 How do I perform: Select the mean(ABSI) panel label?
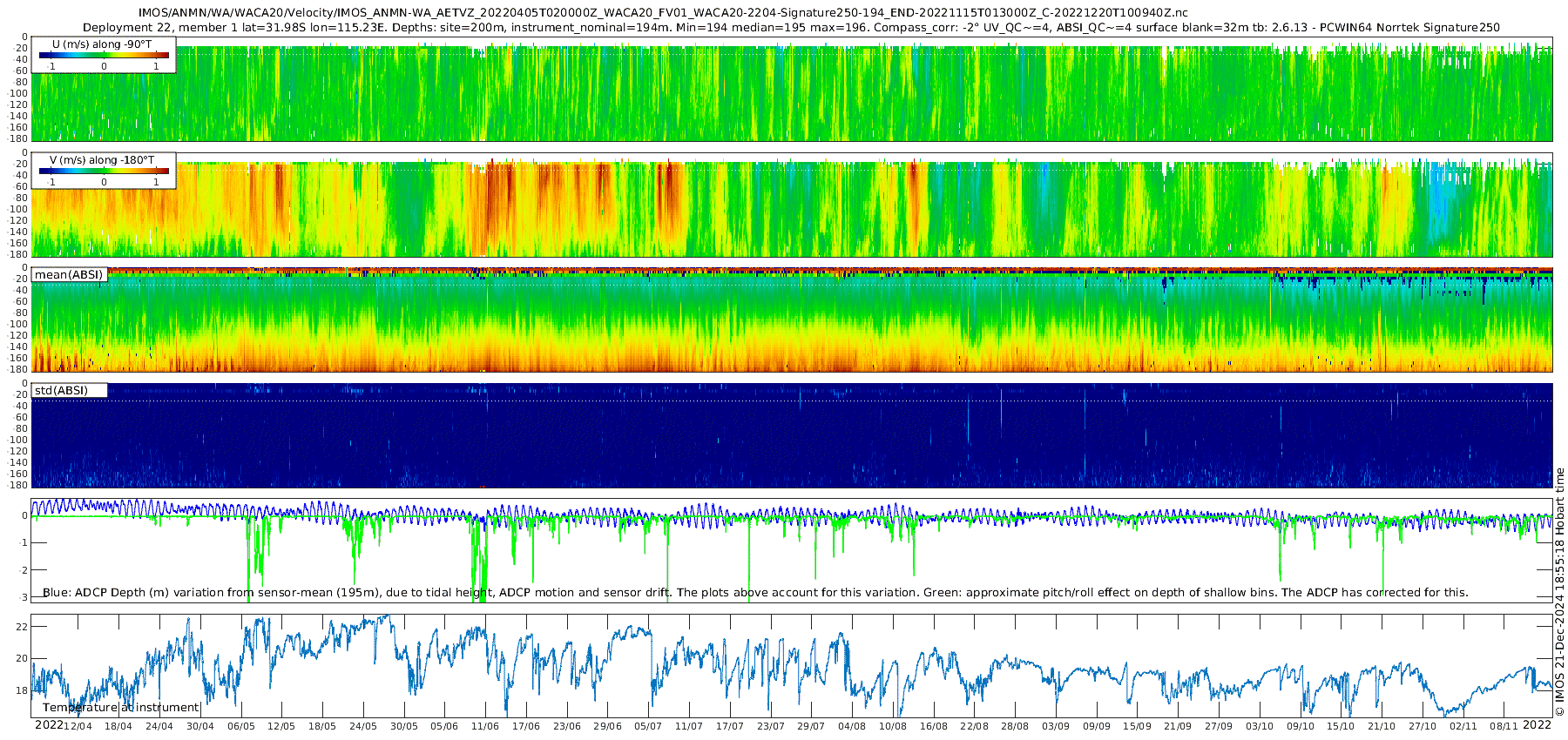69,275
